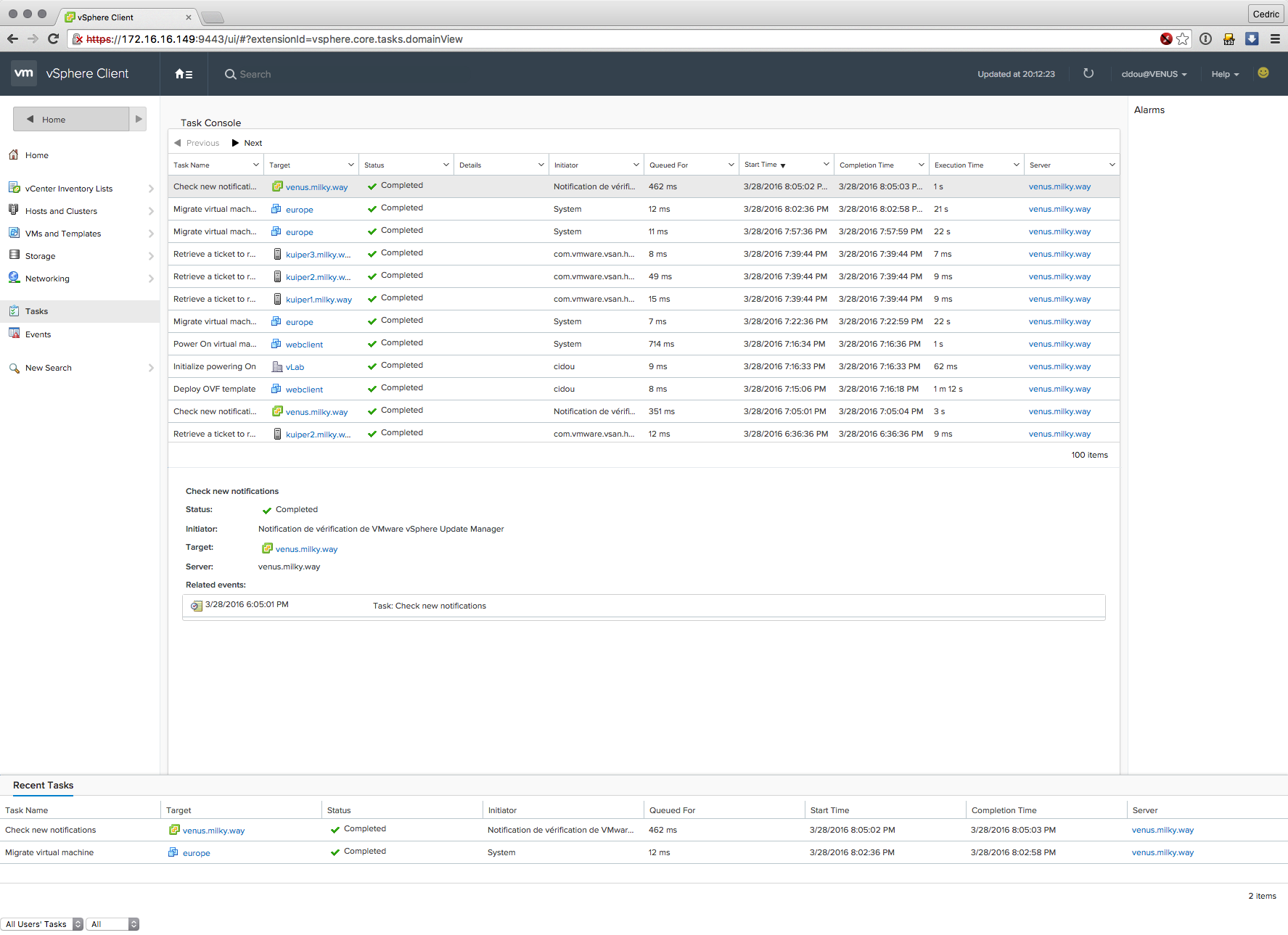Click the Search input field

(x=255, y=74)
